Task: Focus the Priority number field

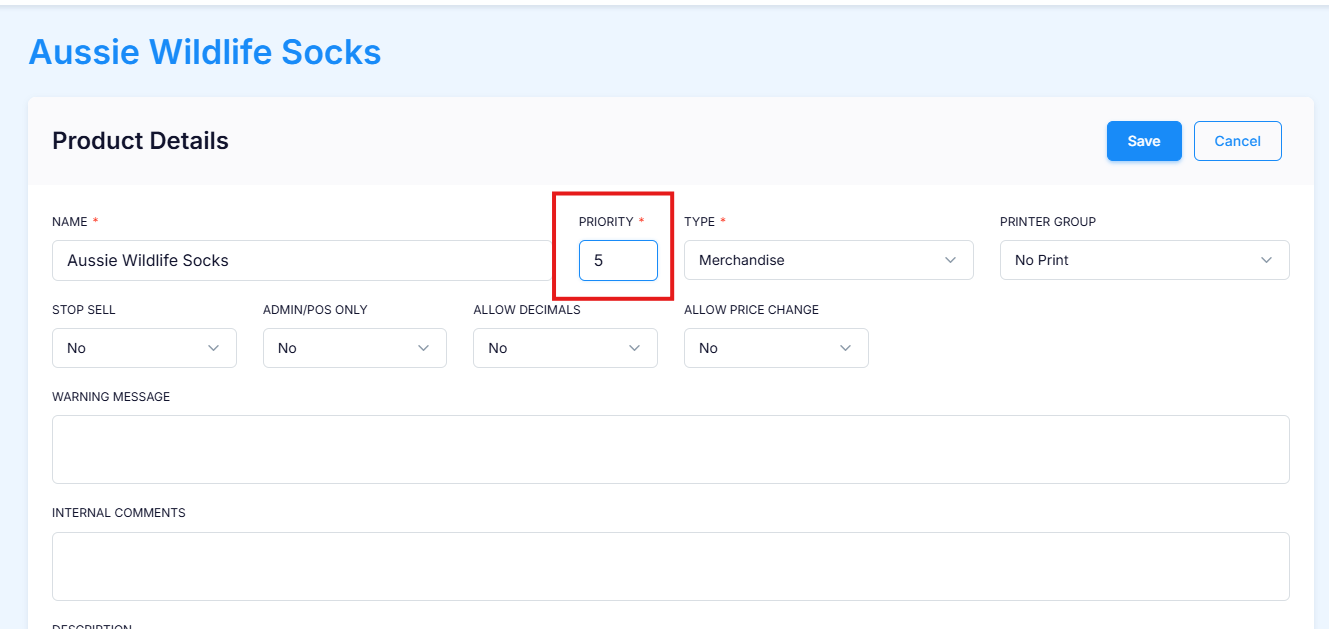Action: point(618,260)
